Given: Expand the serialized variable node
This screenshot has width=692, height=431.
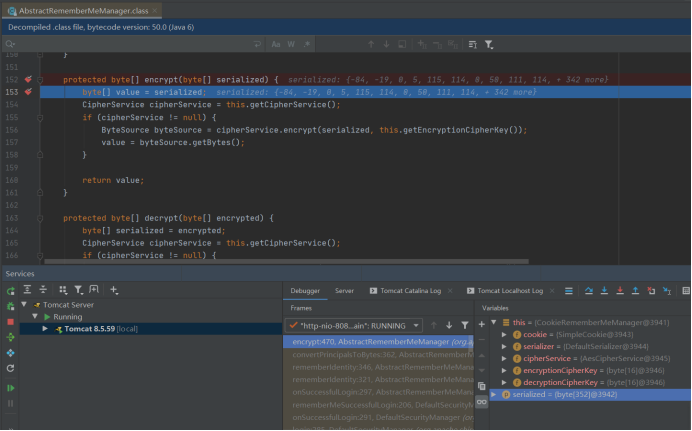Looking at the screenshot, I should 494,394.
